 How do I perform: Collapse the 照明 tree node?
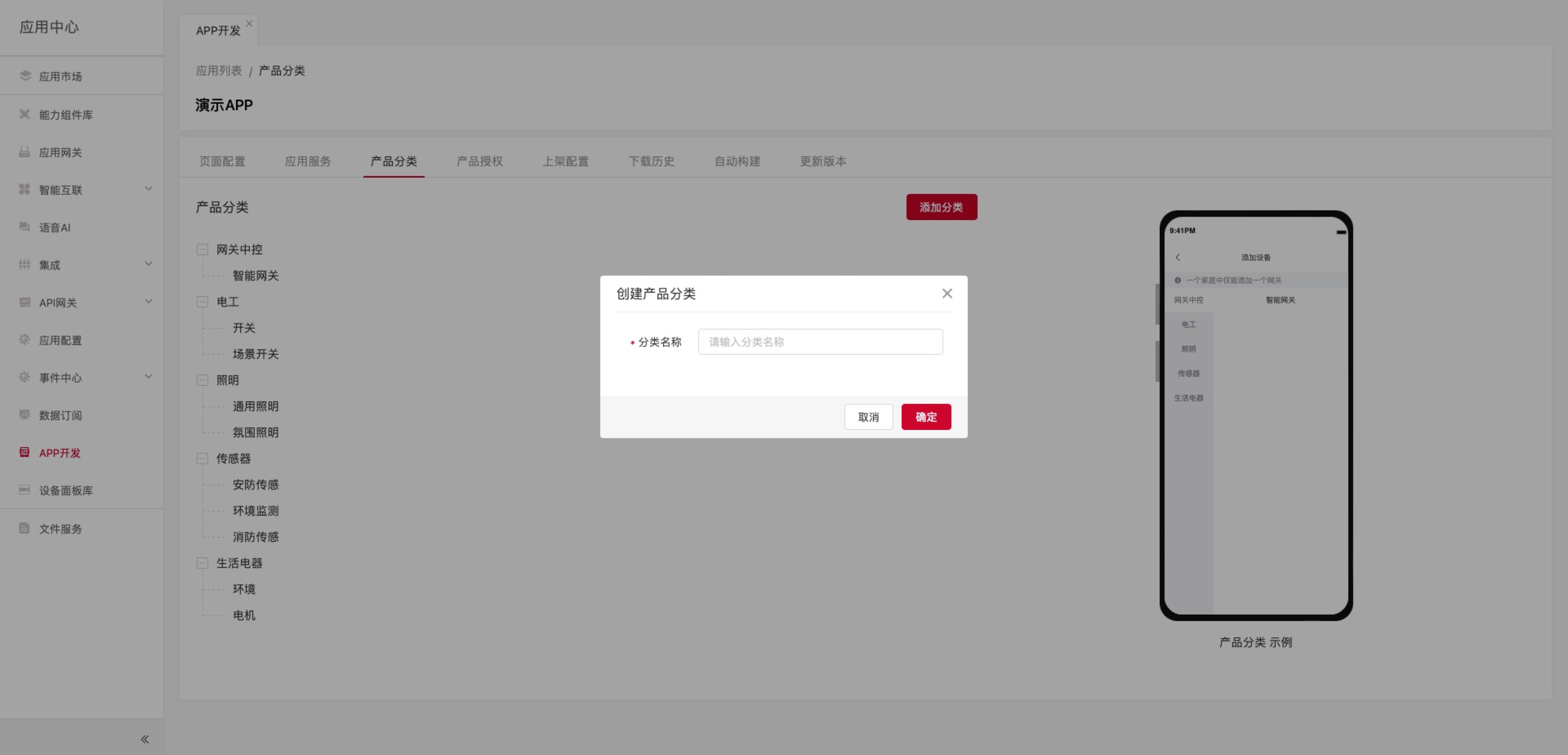(203, 380)
